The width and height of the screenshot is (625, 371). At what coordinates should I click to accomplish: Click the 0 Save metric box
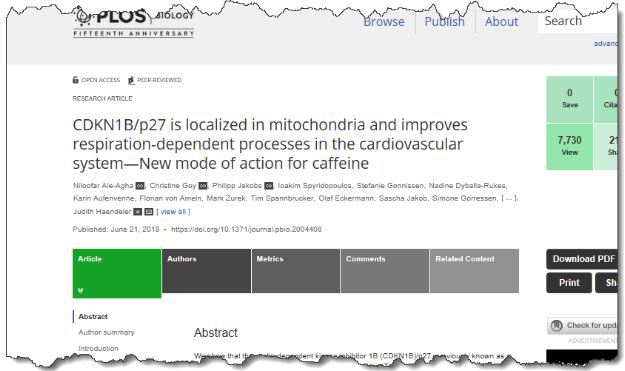click(570, 99)
